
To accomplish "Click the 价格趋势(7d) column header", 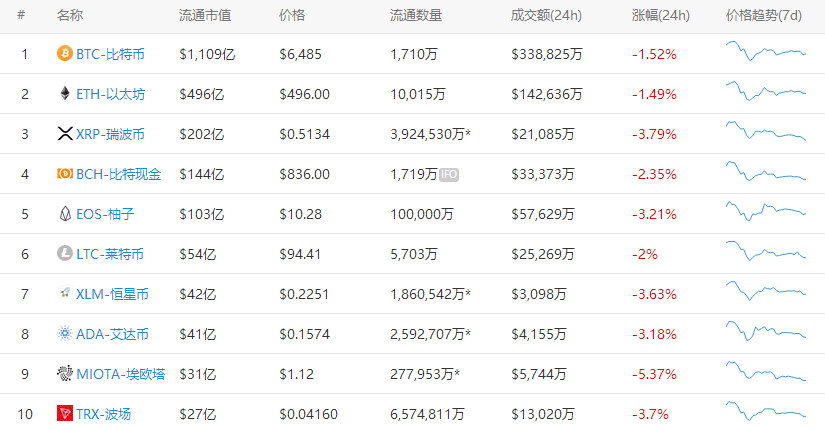I will pos(764,15).
